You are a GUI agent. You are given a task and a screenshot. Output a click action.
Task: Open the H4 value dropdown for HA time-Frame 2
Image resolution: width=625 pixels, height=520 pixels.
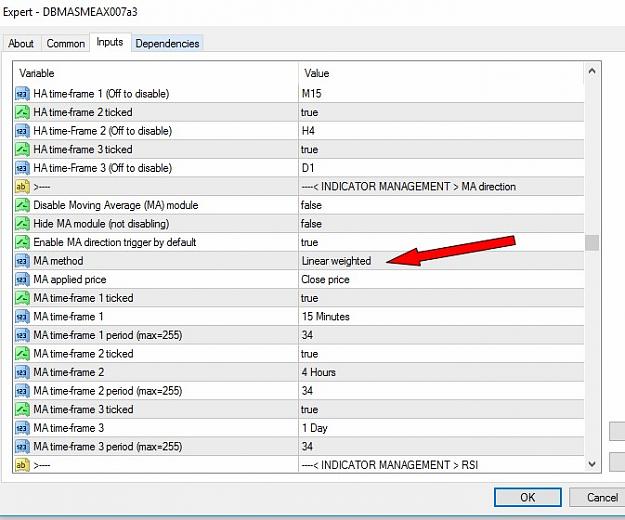tap(308, 131)
